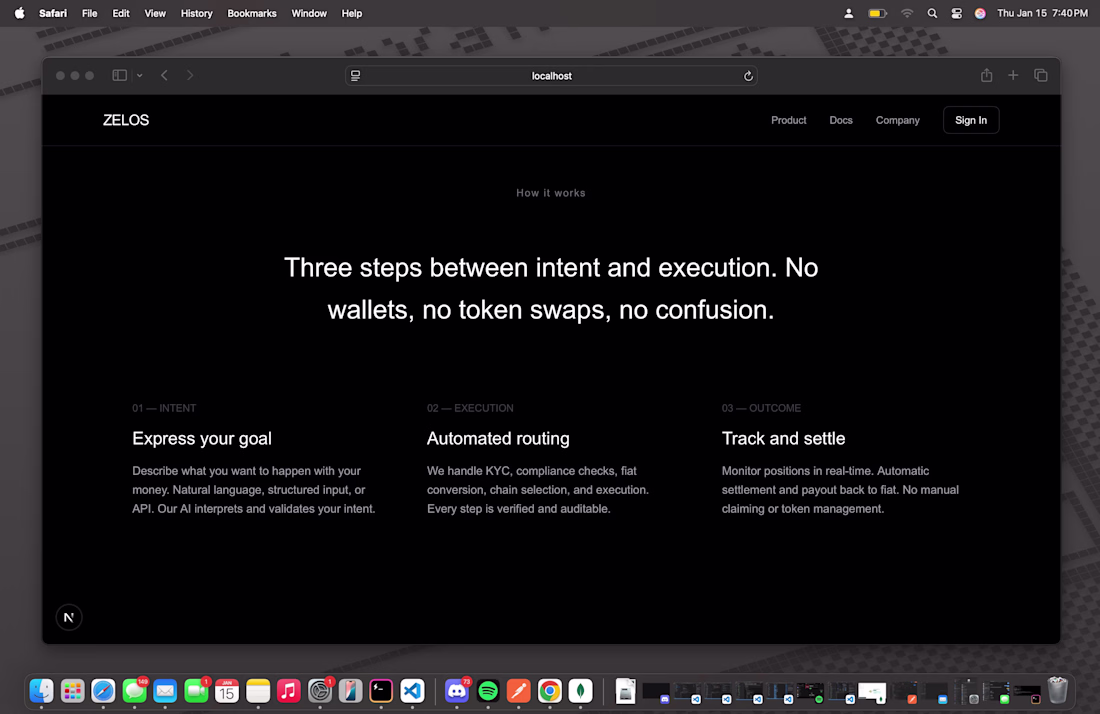Screen dimensions: 1100x714
Task: Check the battery status icon
Action: click(878, 13)
